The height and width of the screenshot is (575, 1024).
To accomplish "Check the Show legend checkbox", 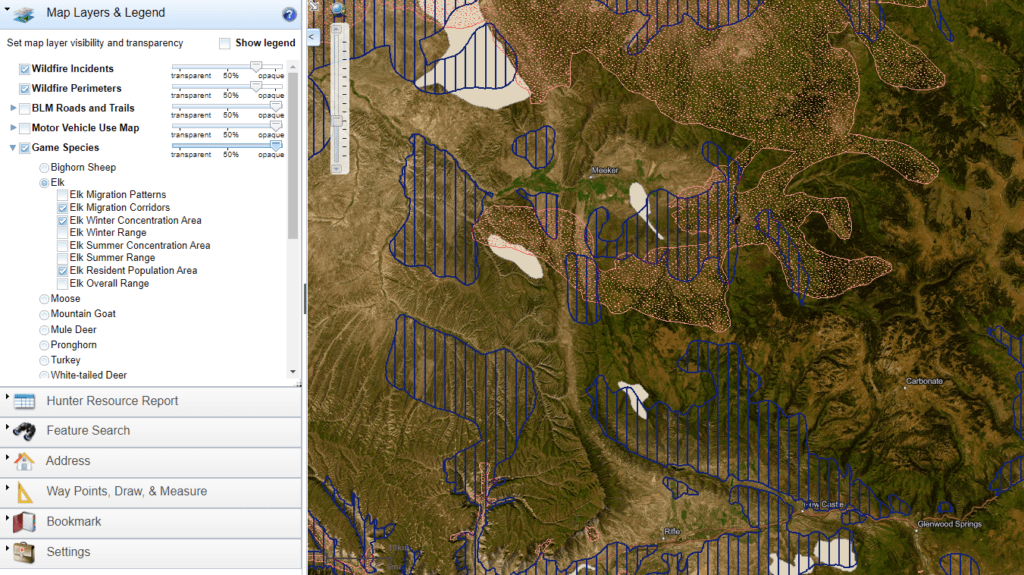I will (225, 43).
